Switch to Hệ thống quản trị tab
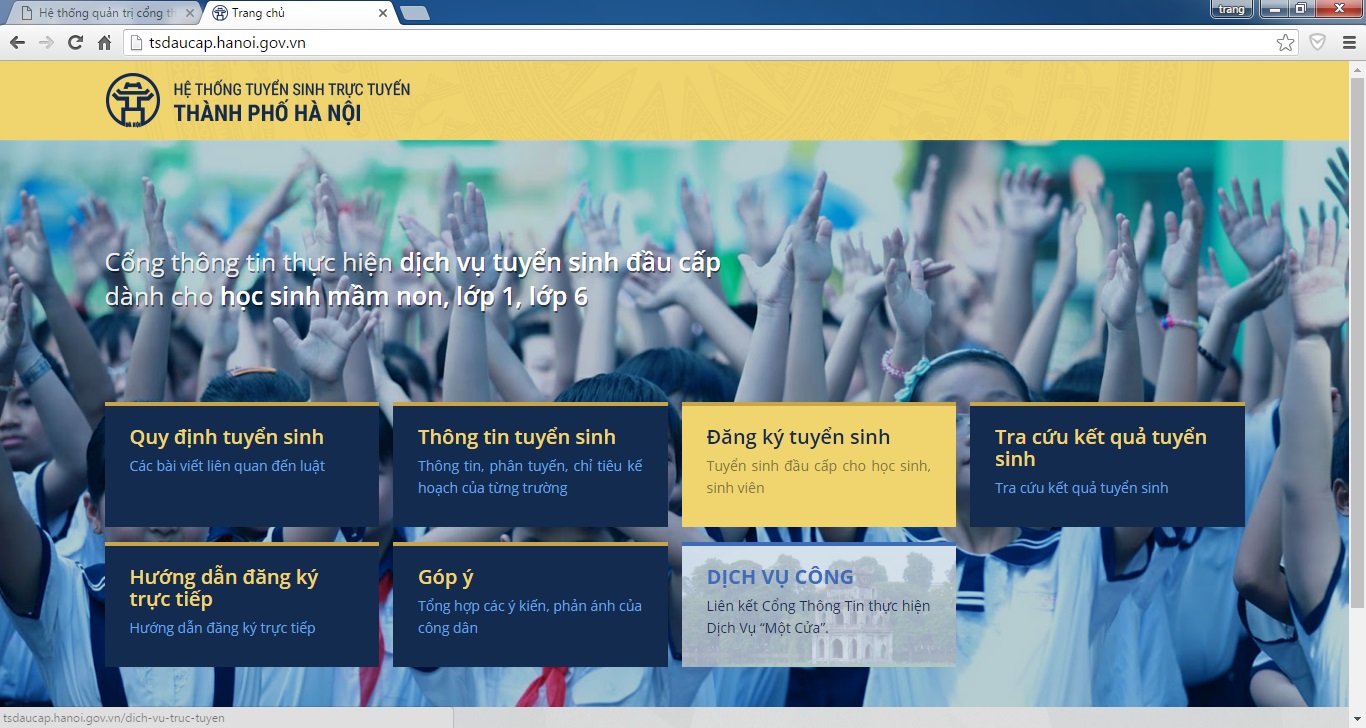Viewport: 1366px width, 728px height. (100, 13)
